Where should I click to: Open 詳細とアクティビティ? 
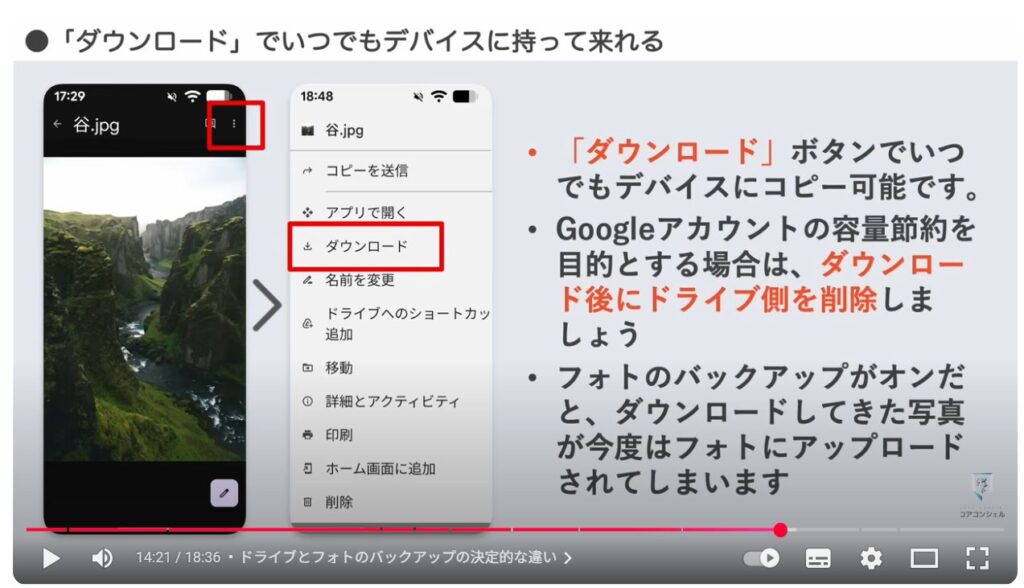point(392,401)
